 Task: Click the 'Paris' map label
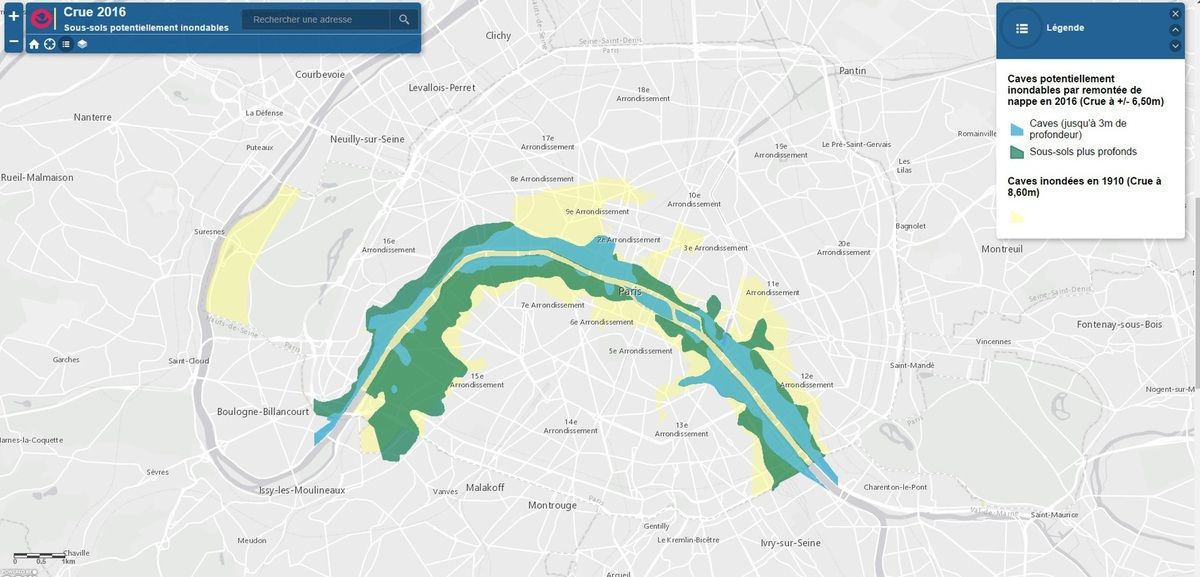631,291
